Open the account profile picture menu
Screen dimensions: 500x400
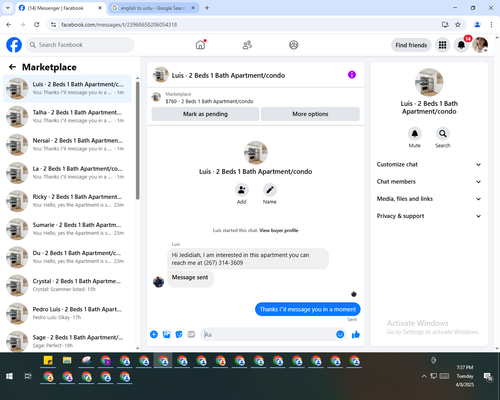click(480, 45)
